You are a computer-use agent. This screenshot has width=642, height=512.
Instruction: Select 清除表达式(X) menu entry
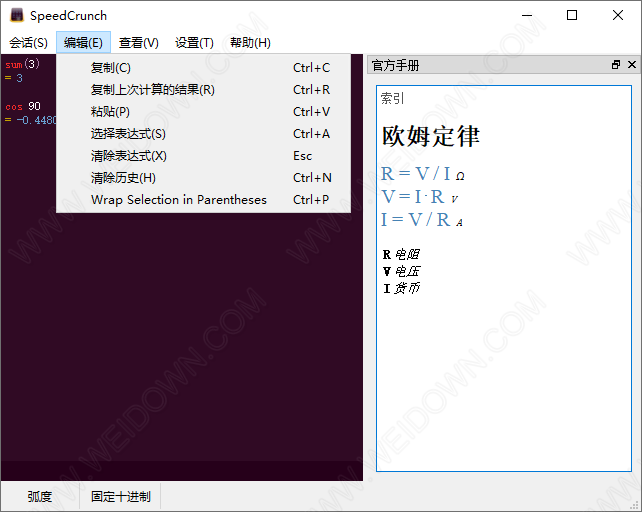203,156
